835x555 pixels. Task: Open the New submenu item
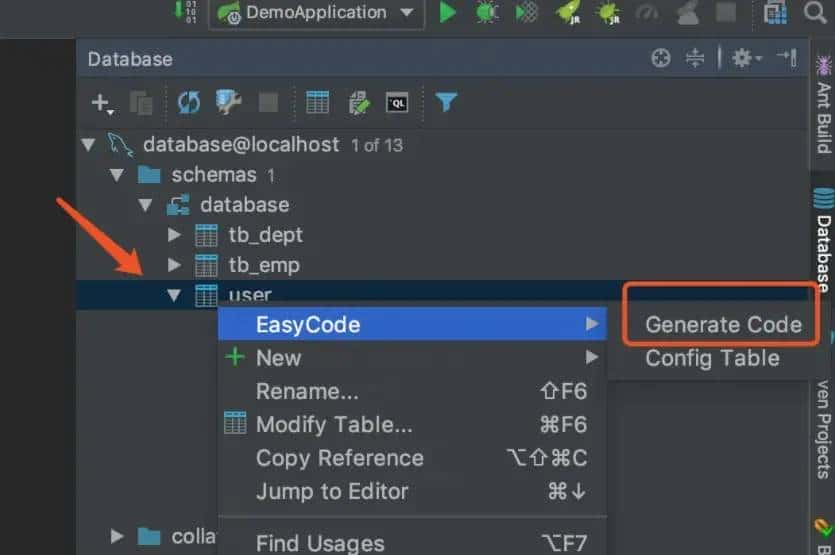[412, 358]
